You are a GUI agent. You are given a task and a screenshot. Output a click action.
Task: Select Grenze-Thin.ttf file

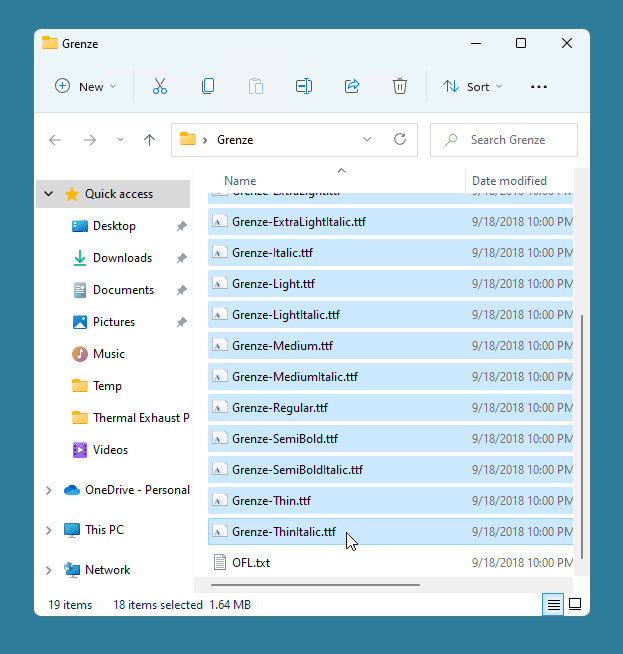(390, 501)
